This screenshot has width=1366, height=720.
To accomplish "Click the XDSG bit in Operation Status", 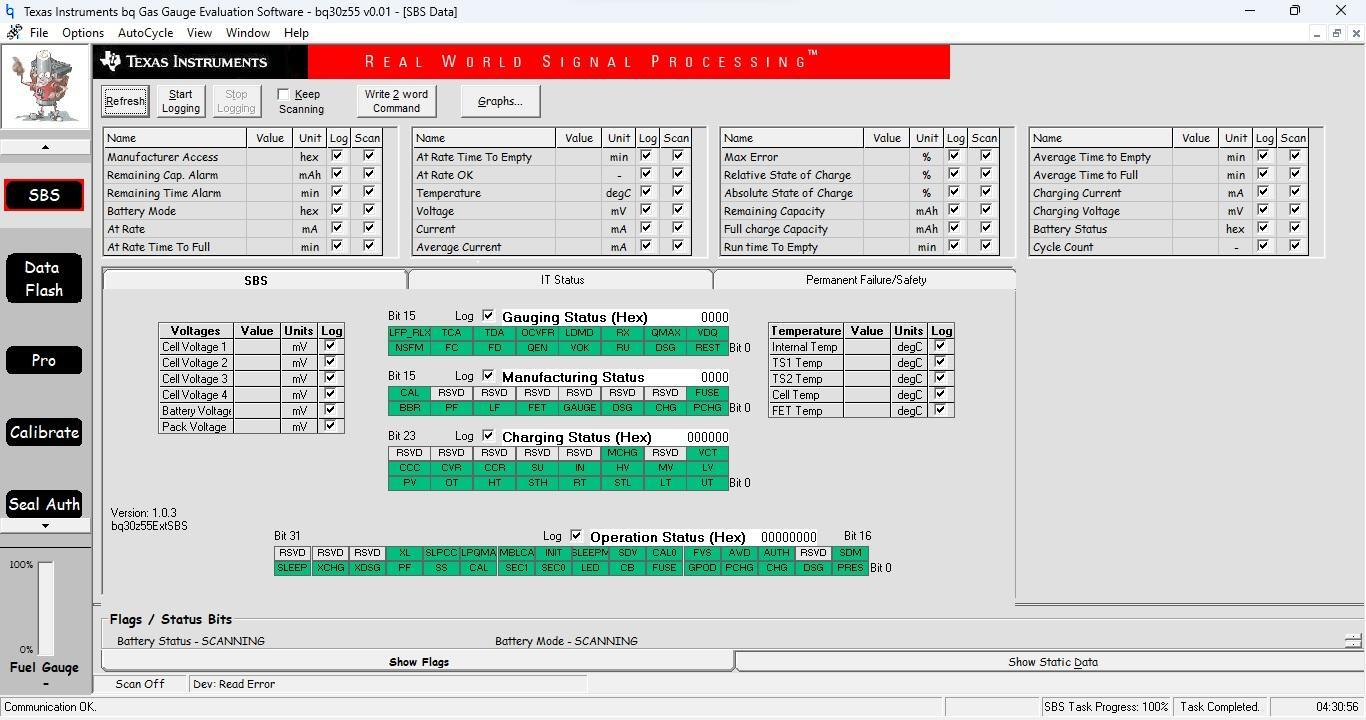I will [x=367, y=568].
